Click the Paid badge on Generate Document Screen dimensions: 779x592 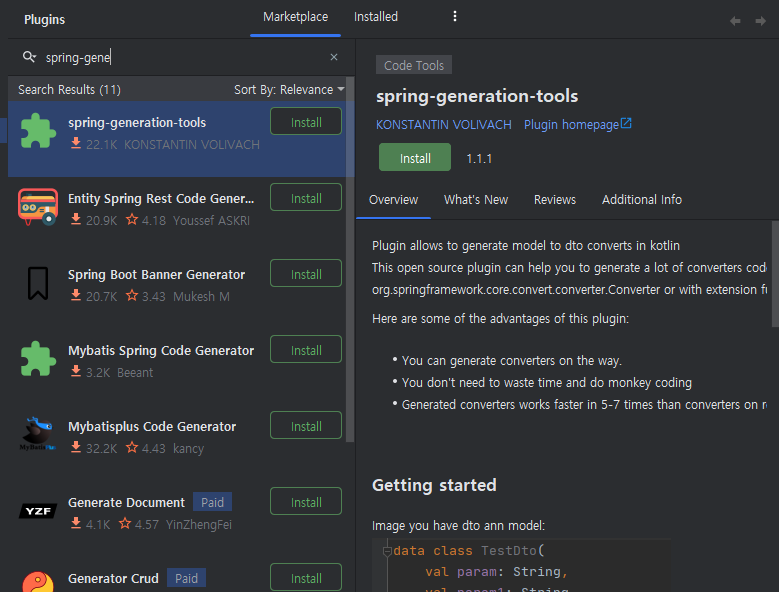pos(212,502)
